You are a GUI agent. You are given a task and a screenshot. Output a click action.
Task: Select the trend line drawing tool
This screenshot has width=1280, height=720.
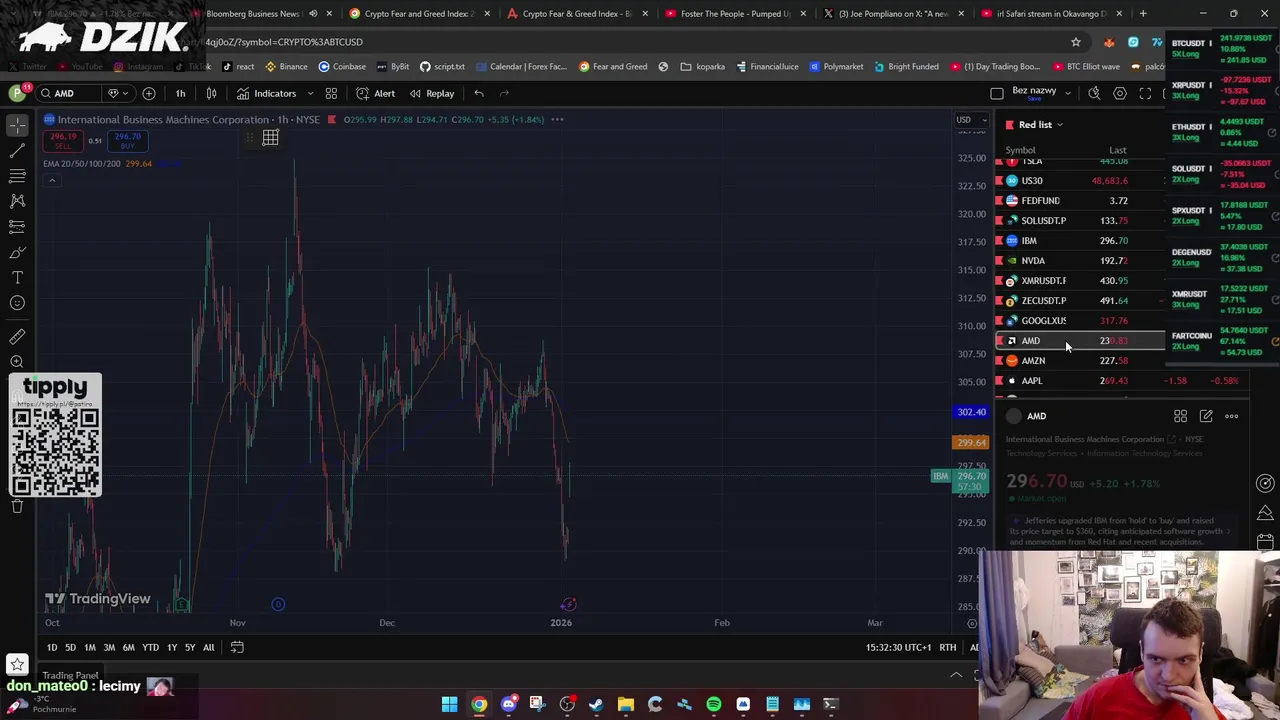point(17,150)
